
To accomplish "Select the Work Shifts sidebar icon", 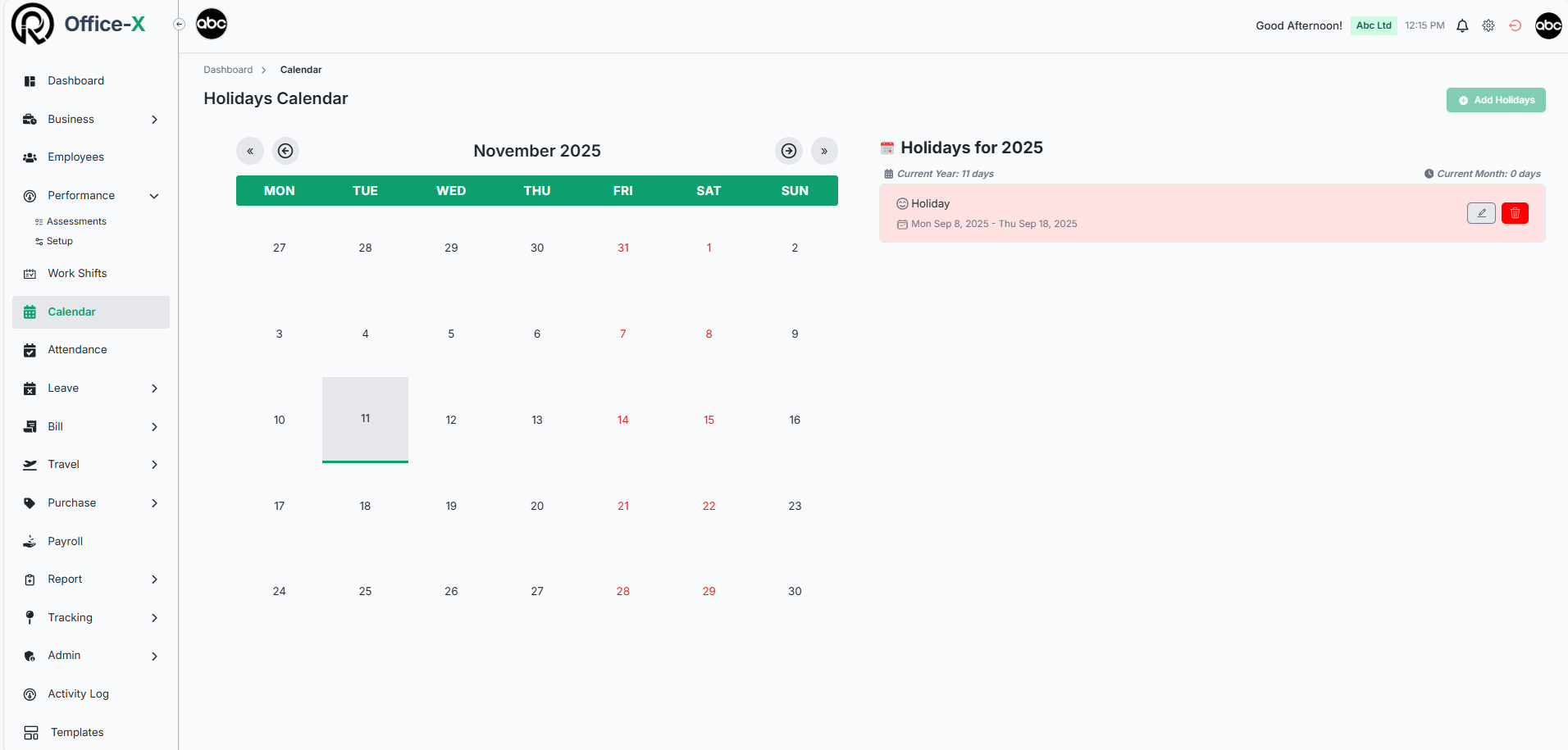I will pos(30,273).
